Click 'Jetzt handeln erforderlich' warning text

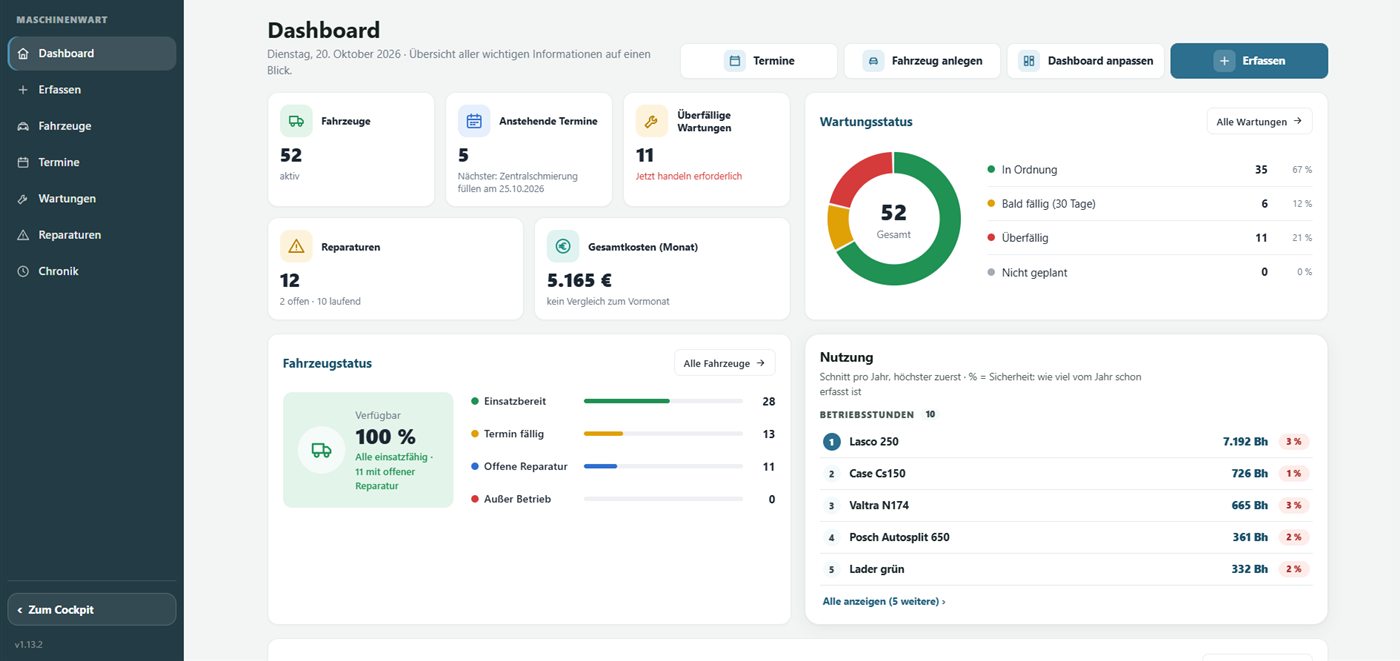[689, 176]
